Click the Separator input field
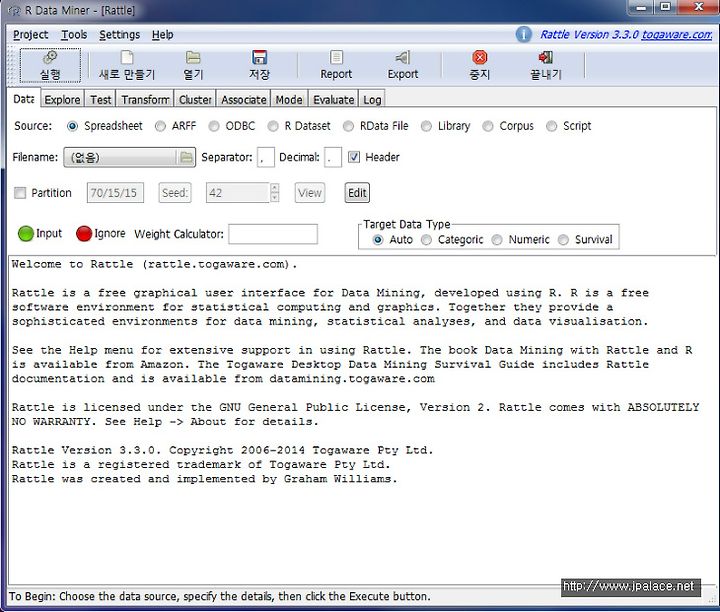The image size is (720, 612). pos(266,157)
